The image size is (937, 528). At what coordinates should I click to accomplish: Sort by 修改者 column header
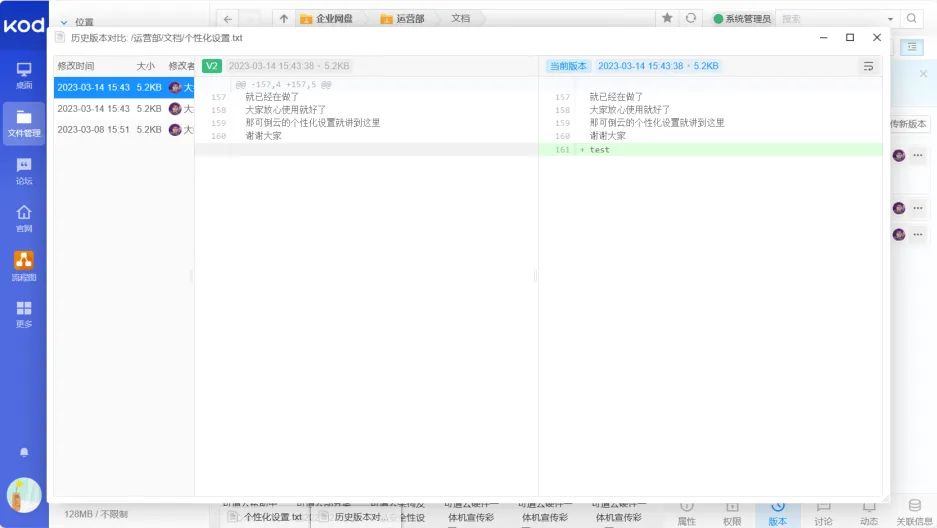[x=181, y=66]
